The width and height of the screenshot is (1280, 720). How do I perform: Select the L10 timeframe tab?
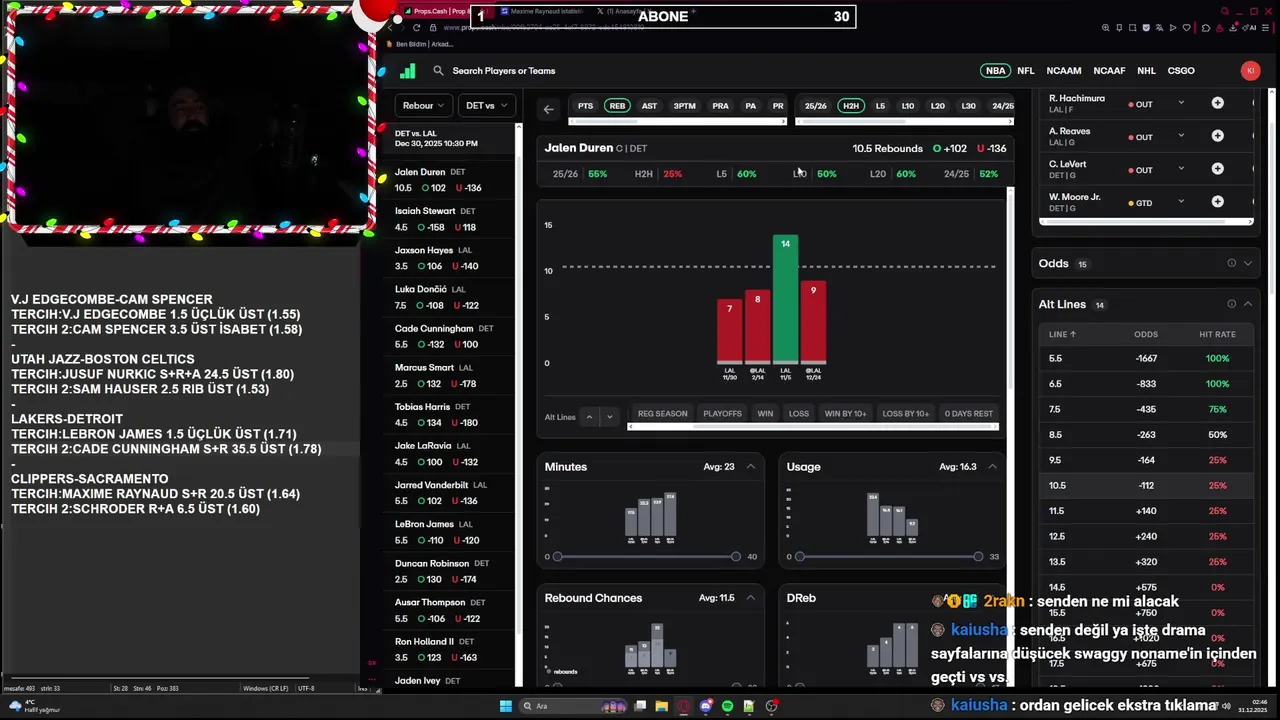click(x=907, y=106)
